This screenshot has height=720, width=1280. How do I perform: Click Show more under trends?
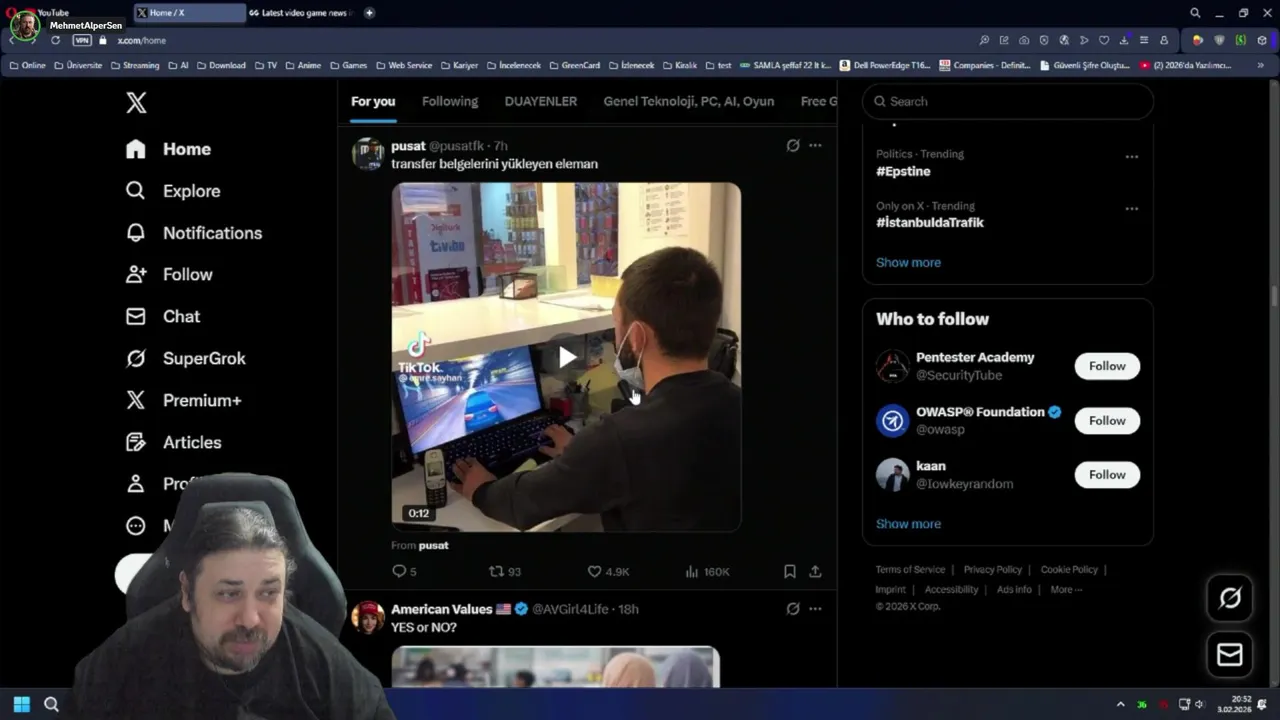click(x=908, y=263)
